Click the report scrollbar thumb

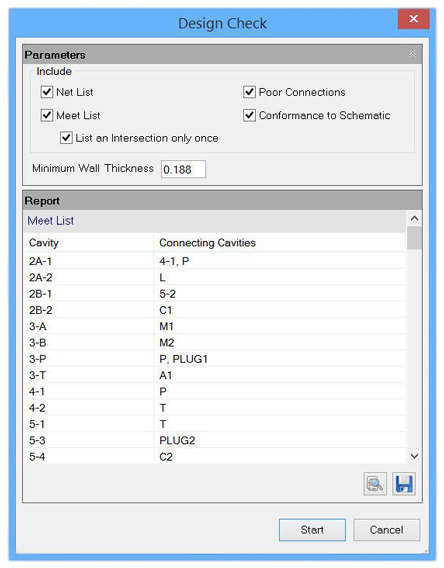click(414, 238)
